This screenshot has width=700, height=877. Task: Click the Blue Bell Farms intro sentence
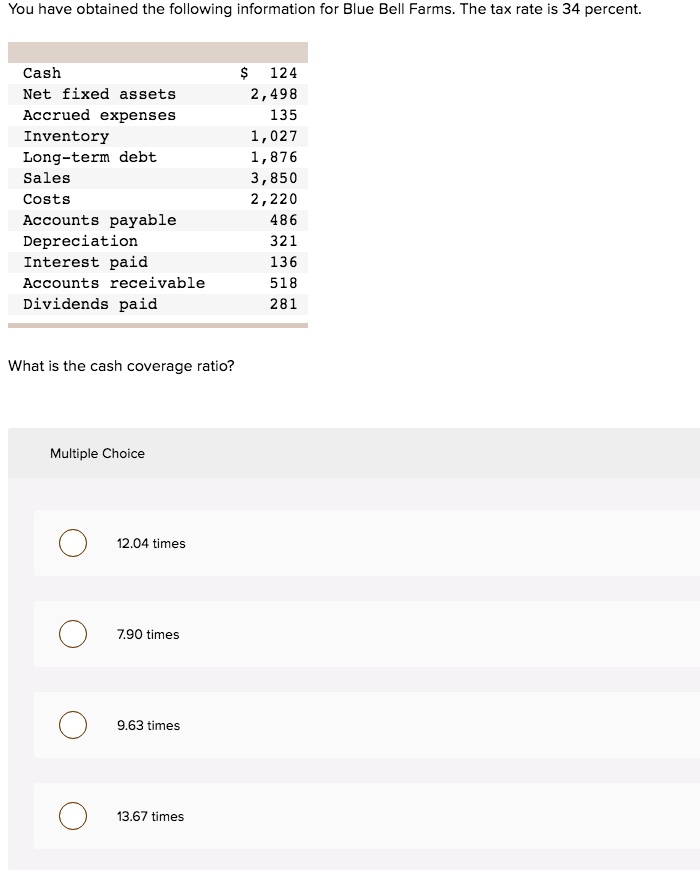point(325,10)
